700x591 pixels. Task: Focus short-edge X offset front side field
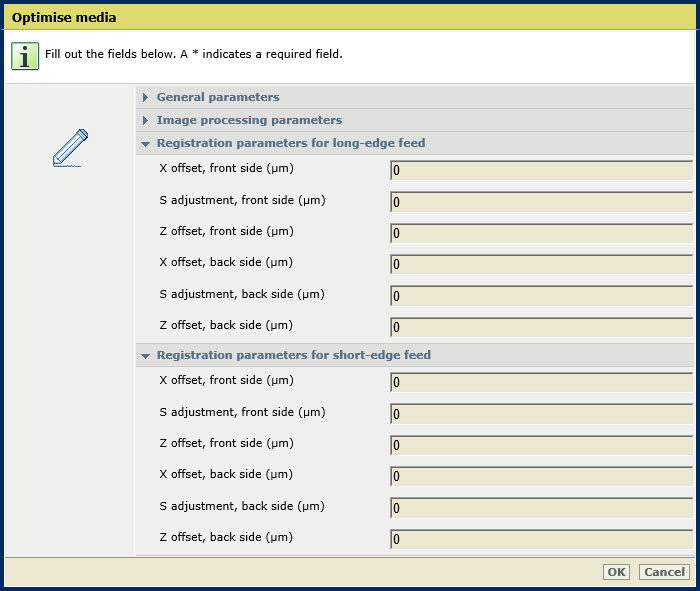(542, 382)
